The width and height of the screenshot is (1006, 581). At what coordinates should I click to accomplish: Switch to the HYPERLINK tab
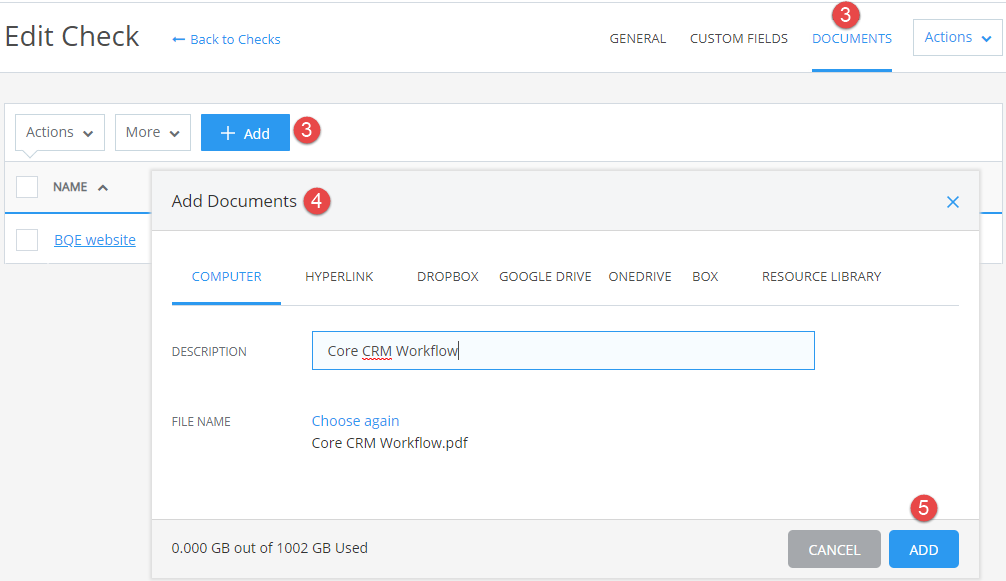[339, 276]
